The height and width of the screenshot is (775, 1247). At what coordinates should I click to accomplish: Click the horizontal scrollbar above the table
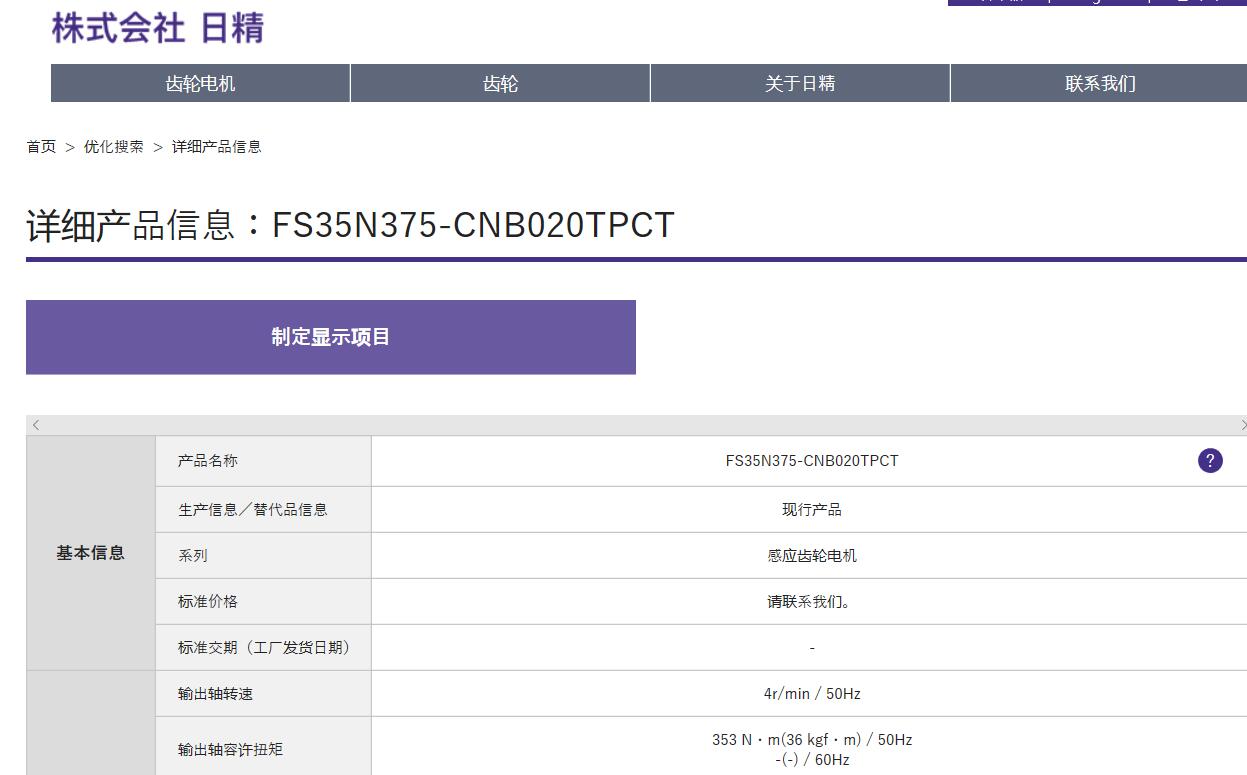pyautogui.click(x=637, y=424)
